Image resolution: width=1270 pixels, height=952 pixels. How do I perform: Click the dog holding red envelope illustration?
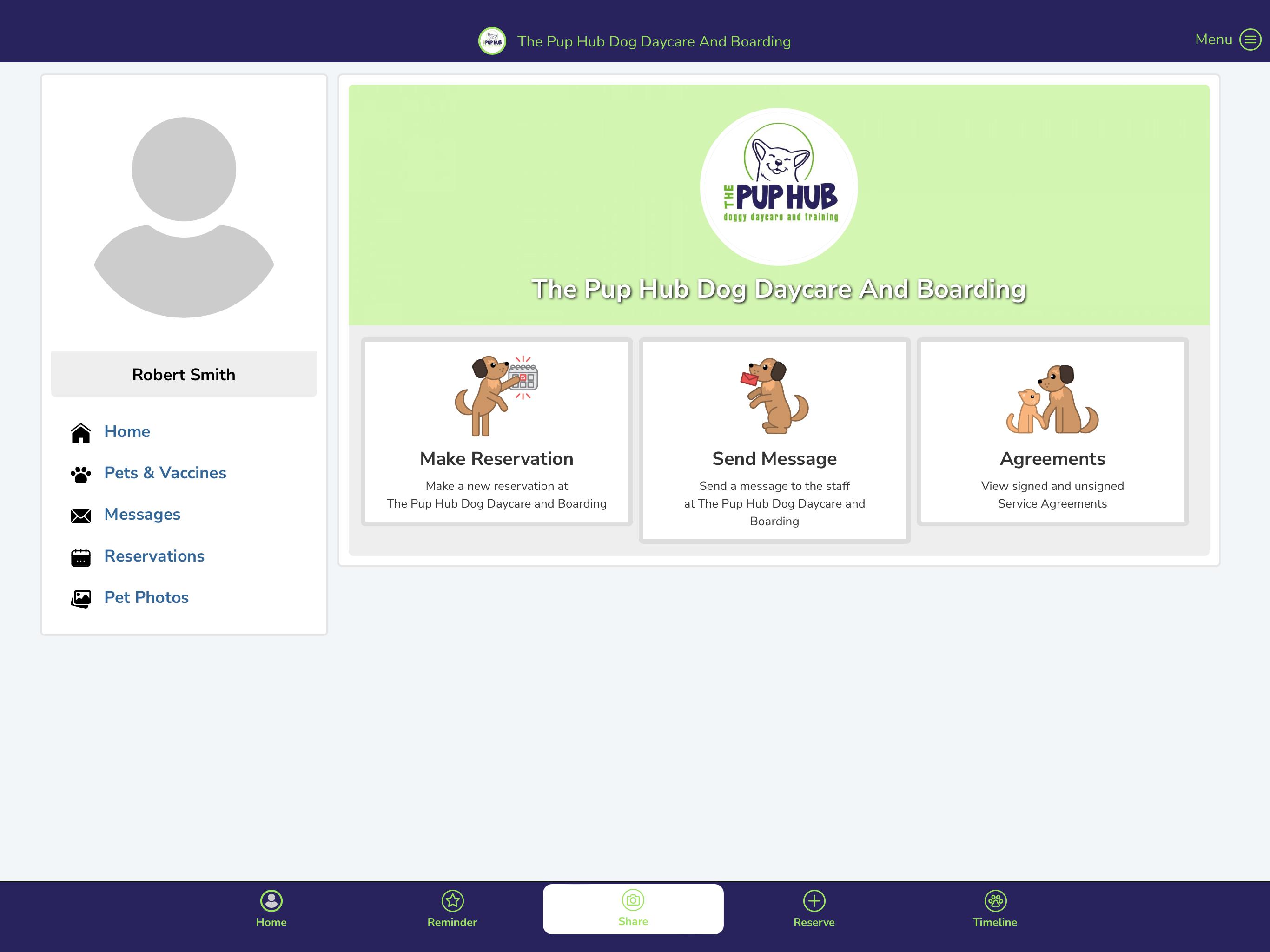[774, 396]
